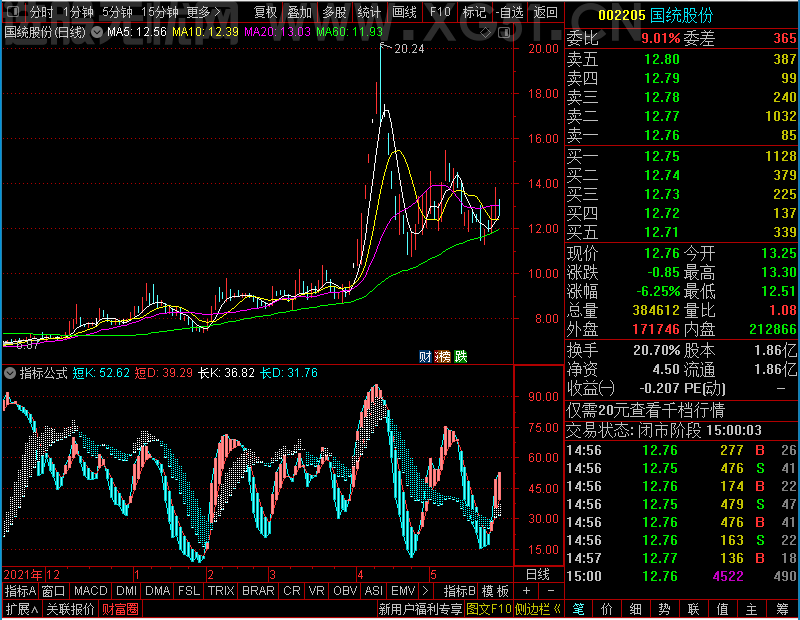The image size is (800, 620).
Task: Activate 画线 drawing tool
Action: [x=405, y=12]
